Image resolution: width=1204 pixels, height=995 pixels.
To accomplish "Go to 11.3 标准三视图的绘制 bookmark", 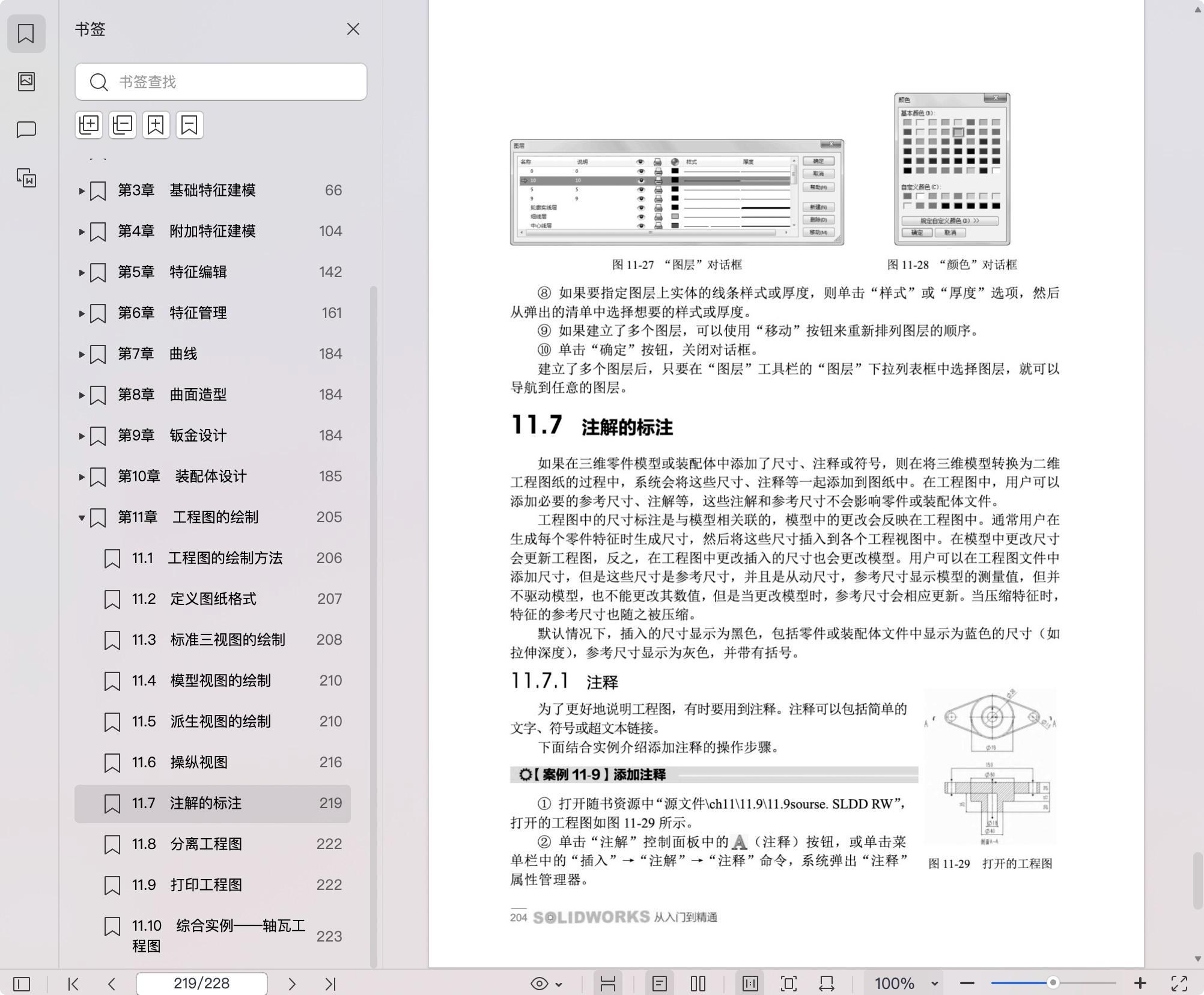I will [213, 640].
